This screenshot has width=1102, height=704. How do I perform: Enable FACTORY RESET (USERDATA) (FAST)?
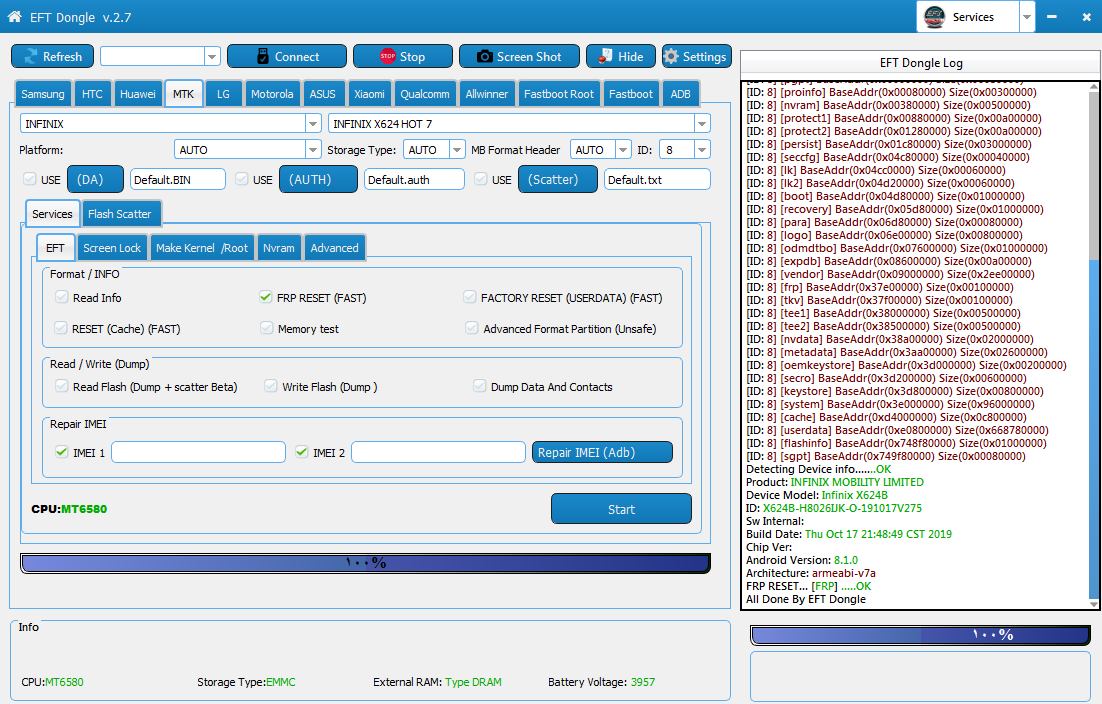tap(469, 297)
